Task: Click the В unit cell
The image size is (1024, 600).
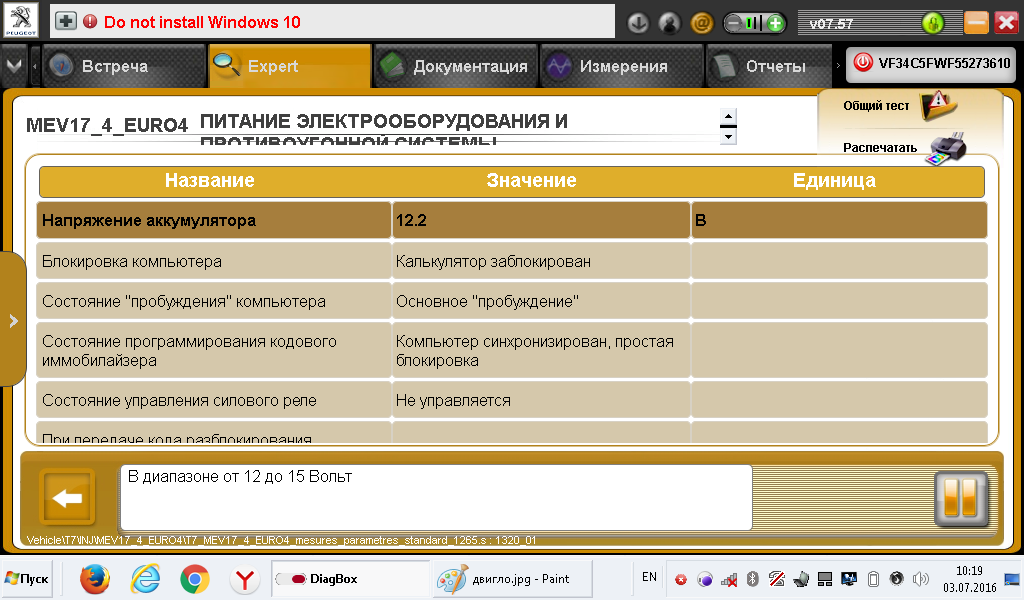Action: [x=839, y=220]
